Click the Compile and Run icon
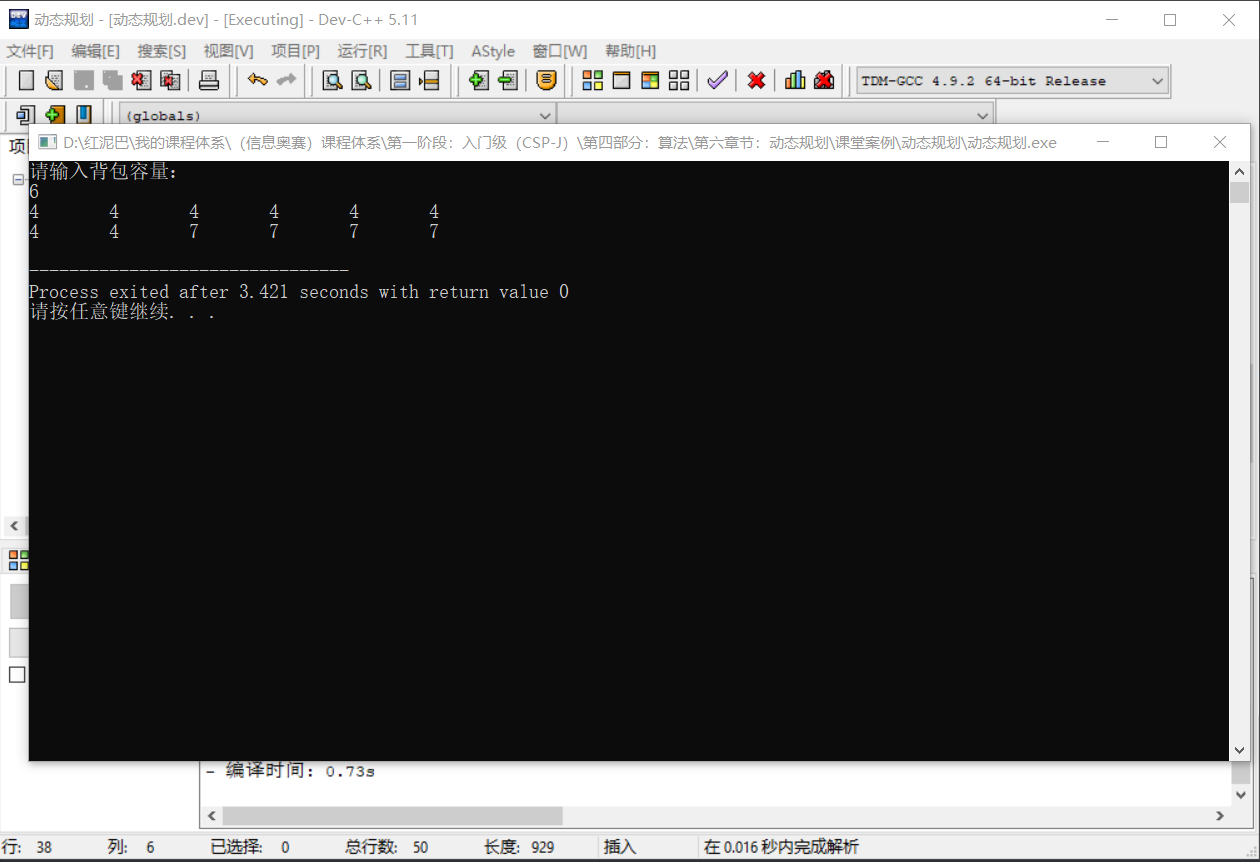Image resolution: width=1260 pixels, height=862 pixels. click(650, 81)
